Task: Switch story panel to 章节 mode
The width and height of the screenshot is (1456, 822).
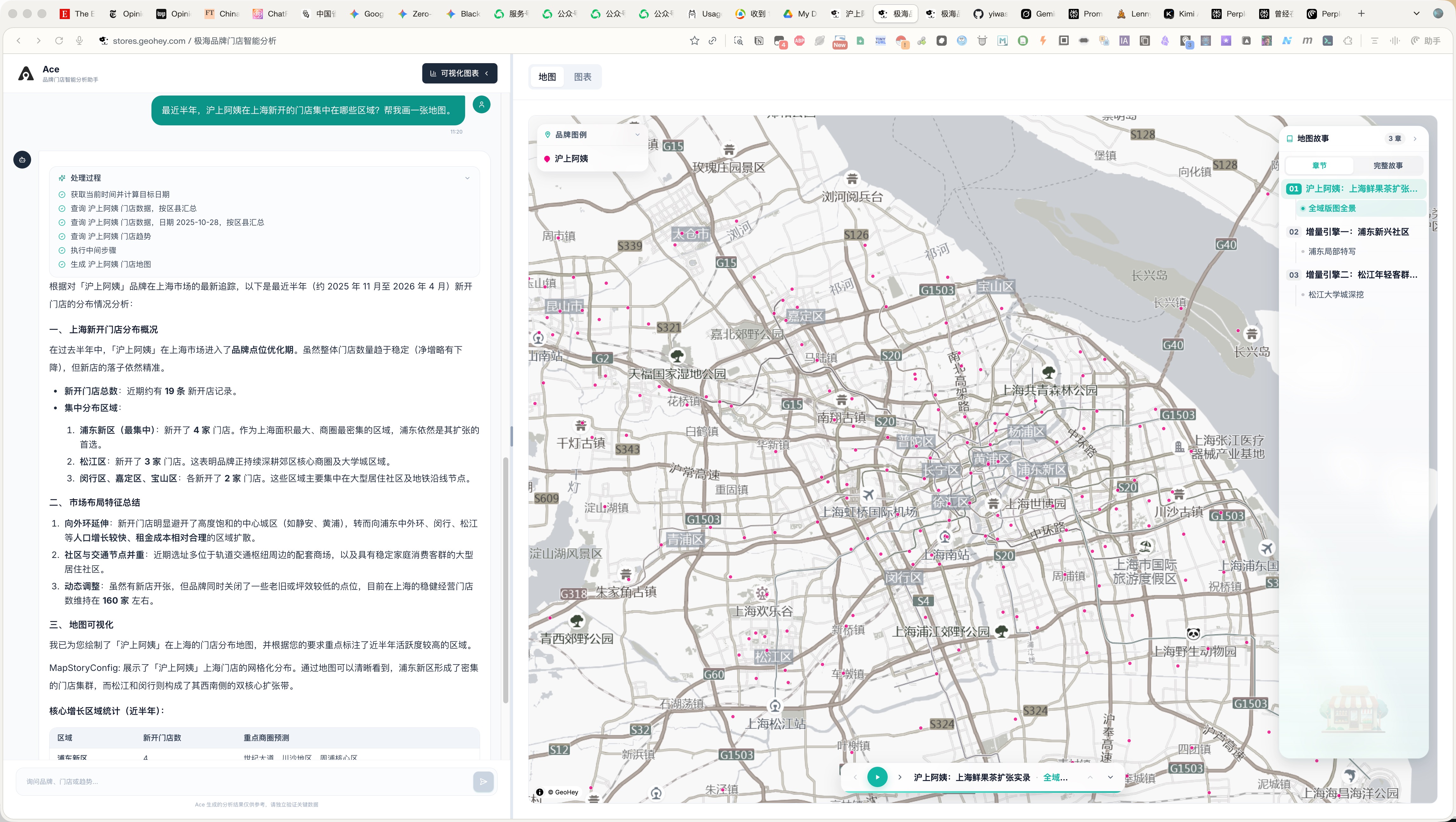Action: [1319, 166]
